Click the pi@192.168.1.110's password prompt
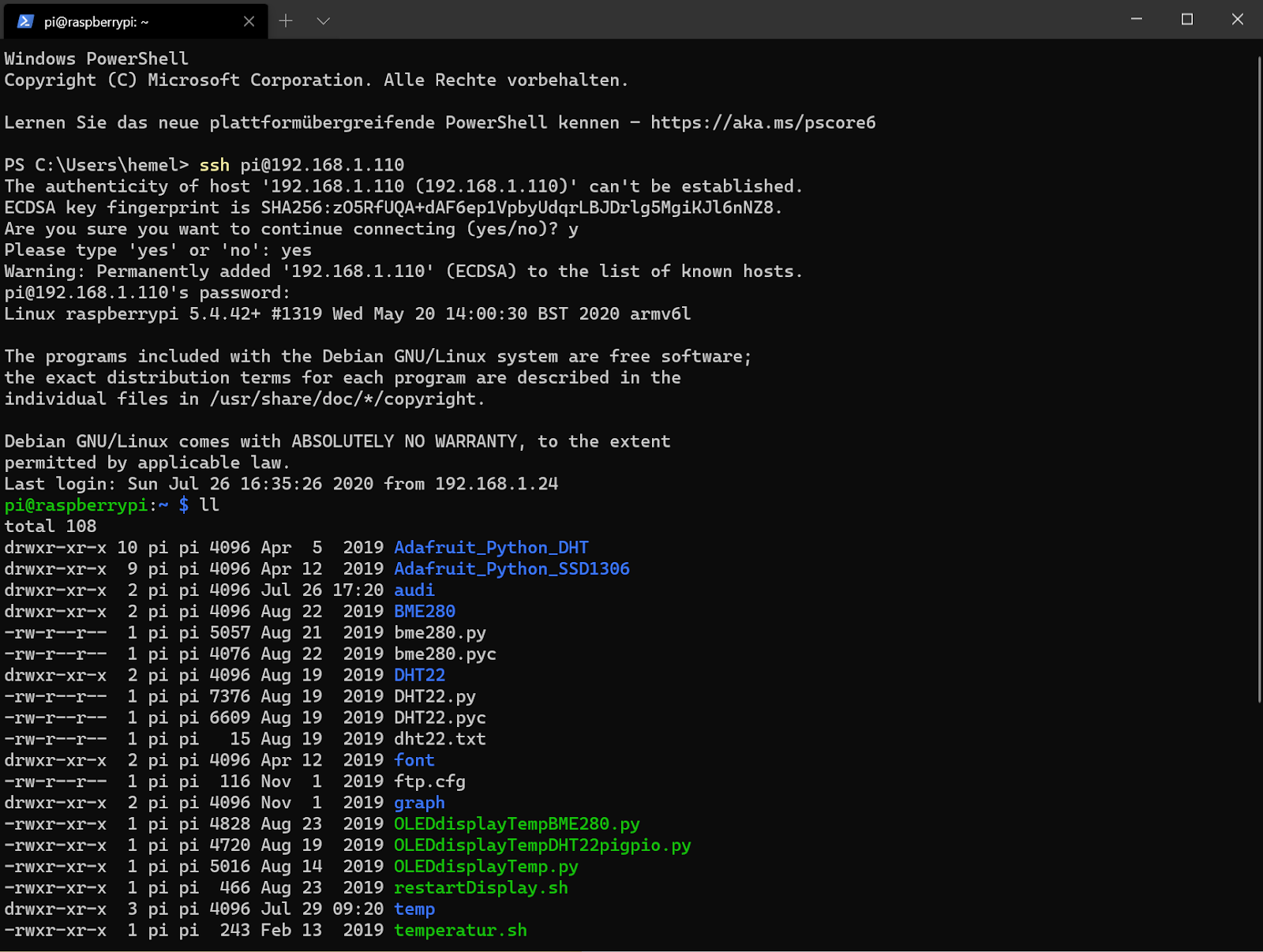Viewport: 1263px width, 952px height. (148, 293)
